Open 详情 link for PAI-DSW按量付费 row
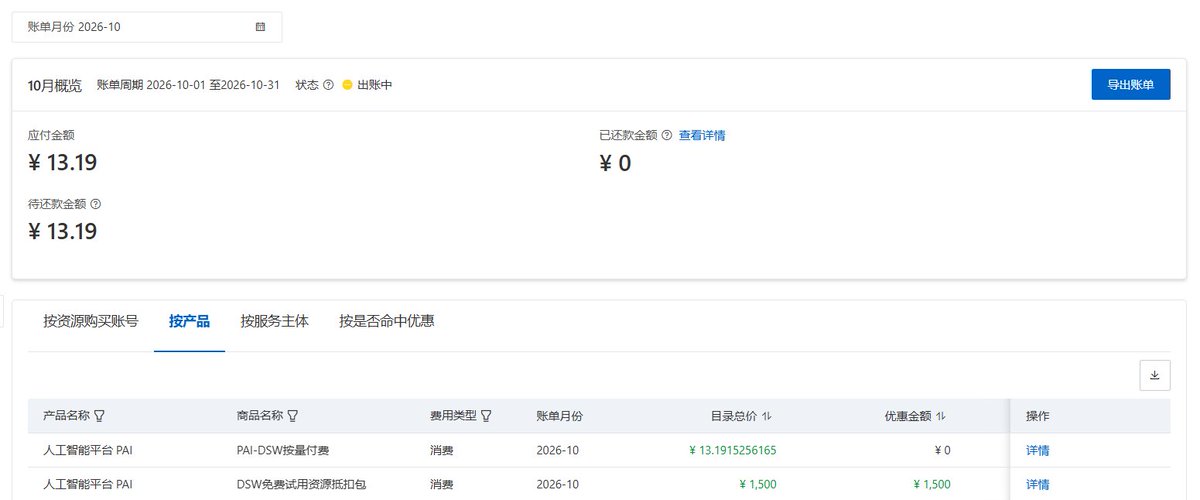The width and height of the screenshot is (1200, 500). (1038, 450)
